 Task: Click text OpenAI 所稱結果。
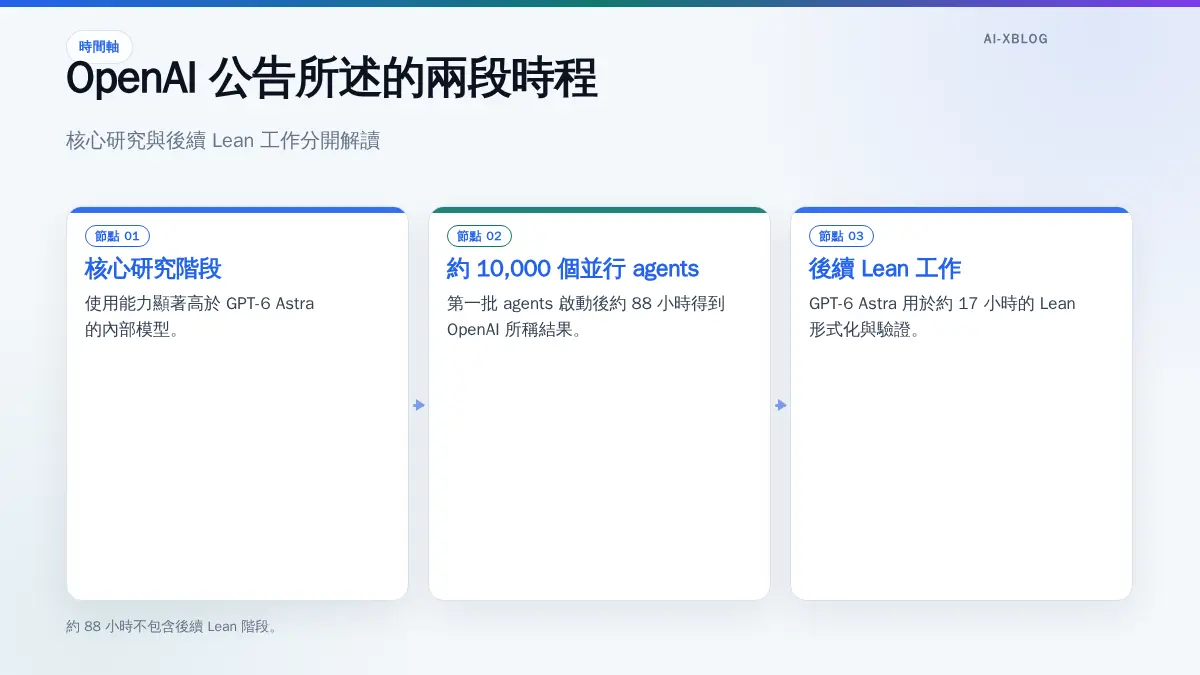pos(514,329)
